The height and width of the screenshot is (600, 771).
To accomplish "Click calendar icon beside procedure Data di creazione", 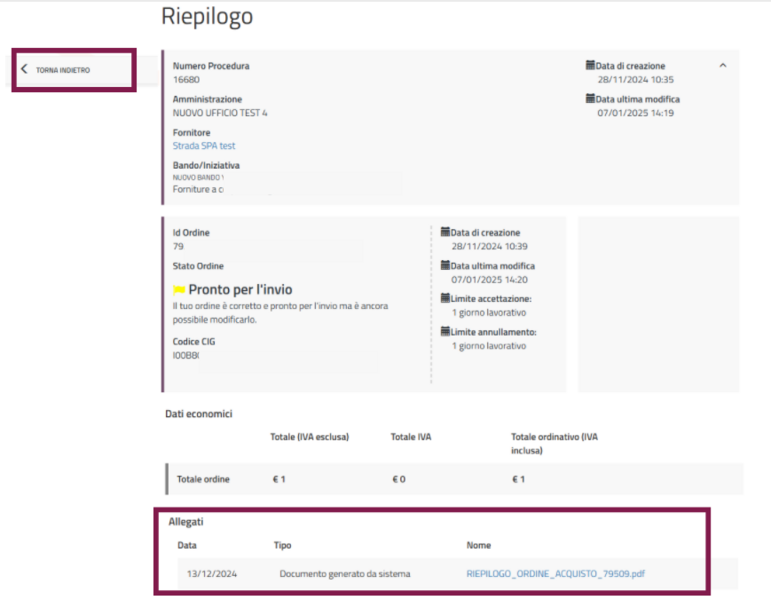I will (x=590, y=66).
